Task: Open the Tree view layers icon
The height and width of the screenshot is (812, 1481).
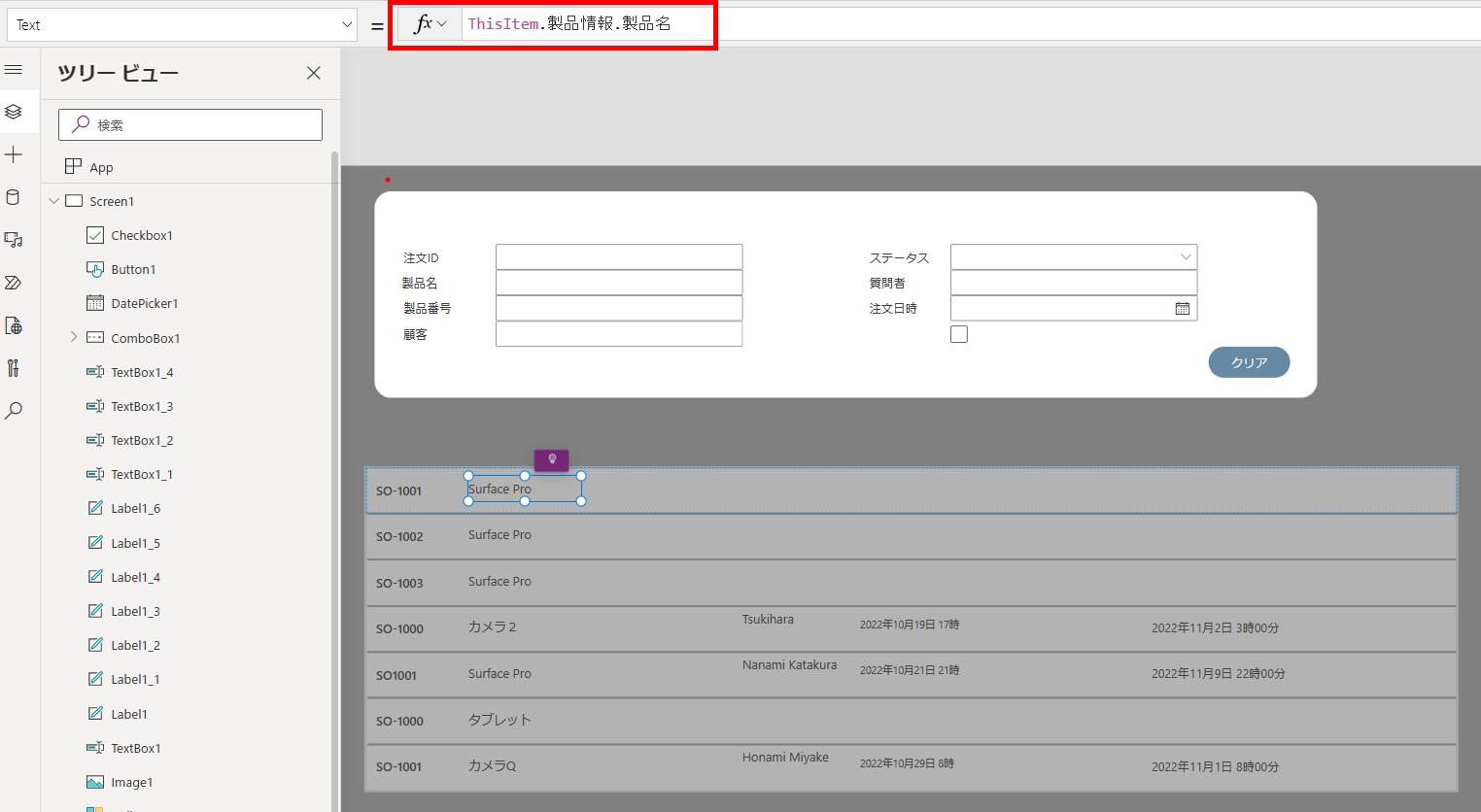Action: click(14, 112)
